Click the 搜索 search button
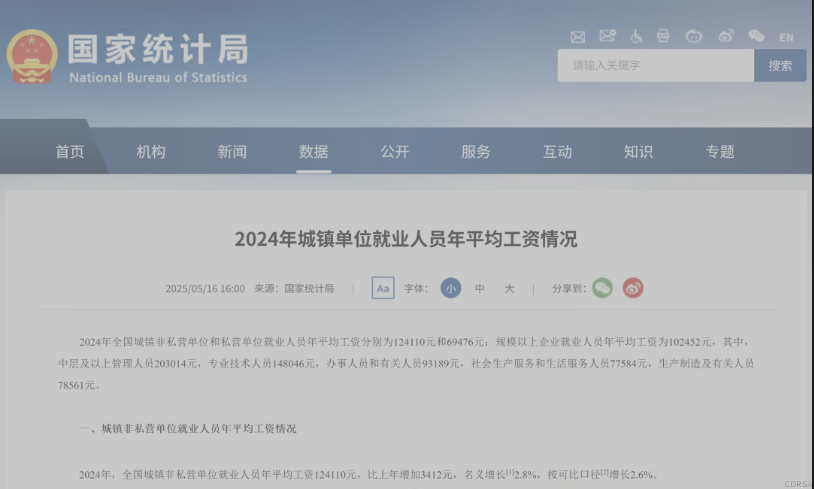Image resolution: width=814 pixels, height=489 pixels. click(x=780, y=65)
